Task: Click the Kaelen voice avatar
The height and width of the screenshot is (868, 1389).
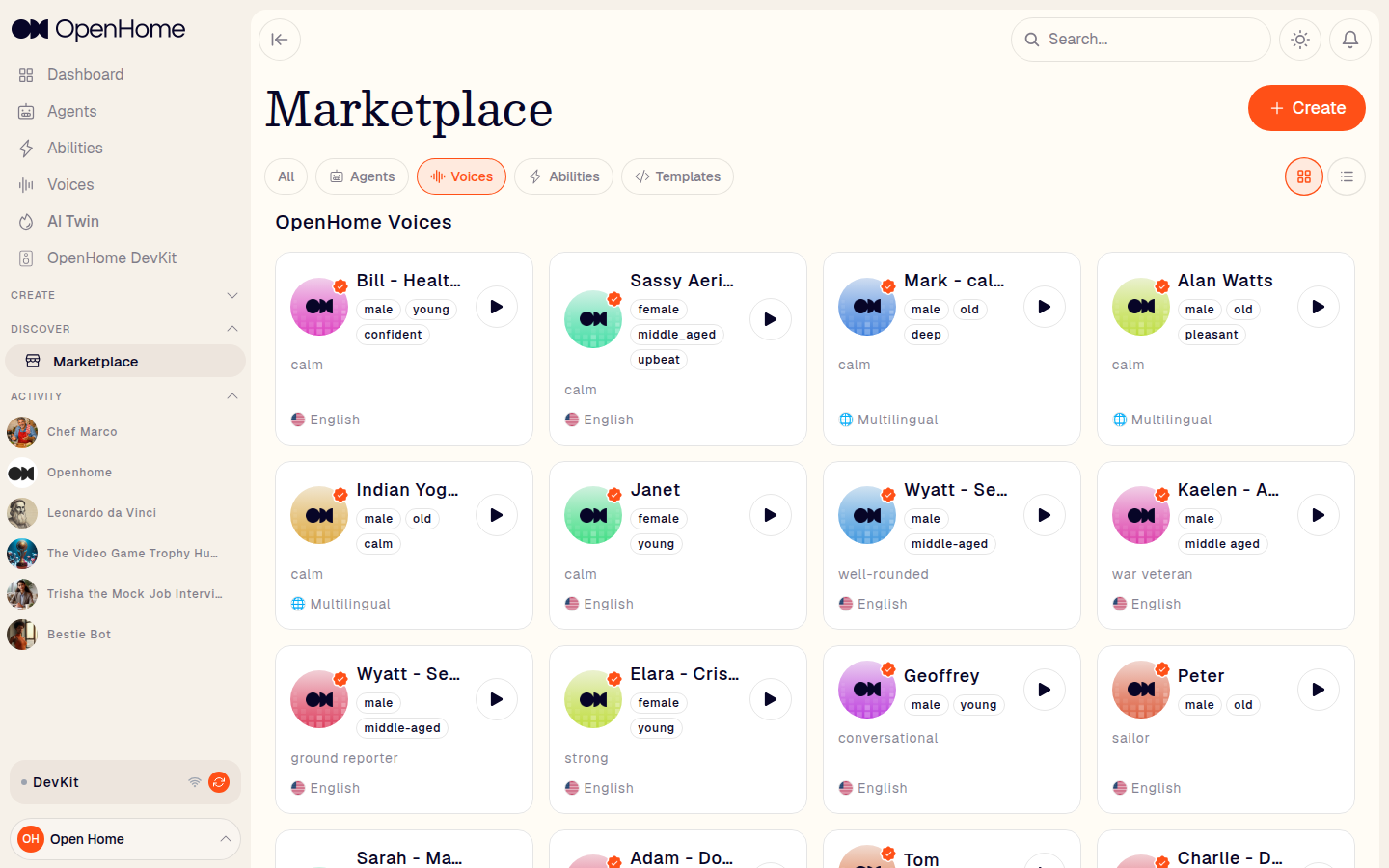Action: [x=1141, y=515]
